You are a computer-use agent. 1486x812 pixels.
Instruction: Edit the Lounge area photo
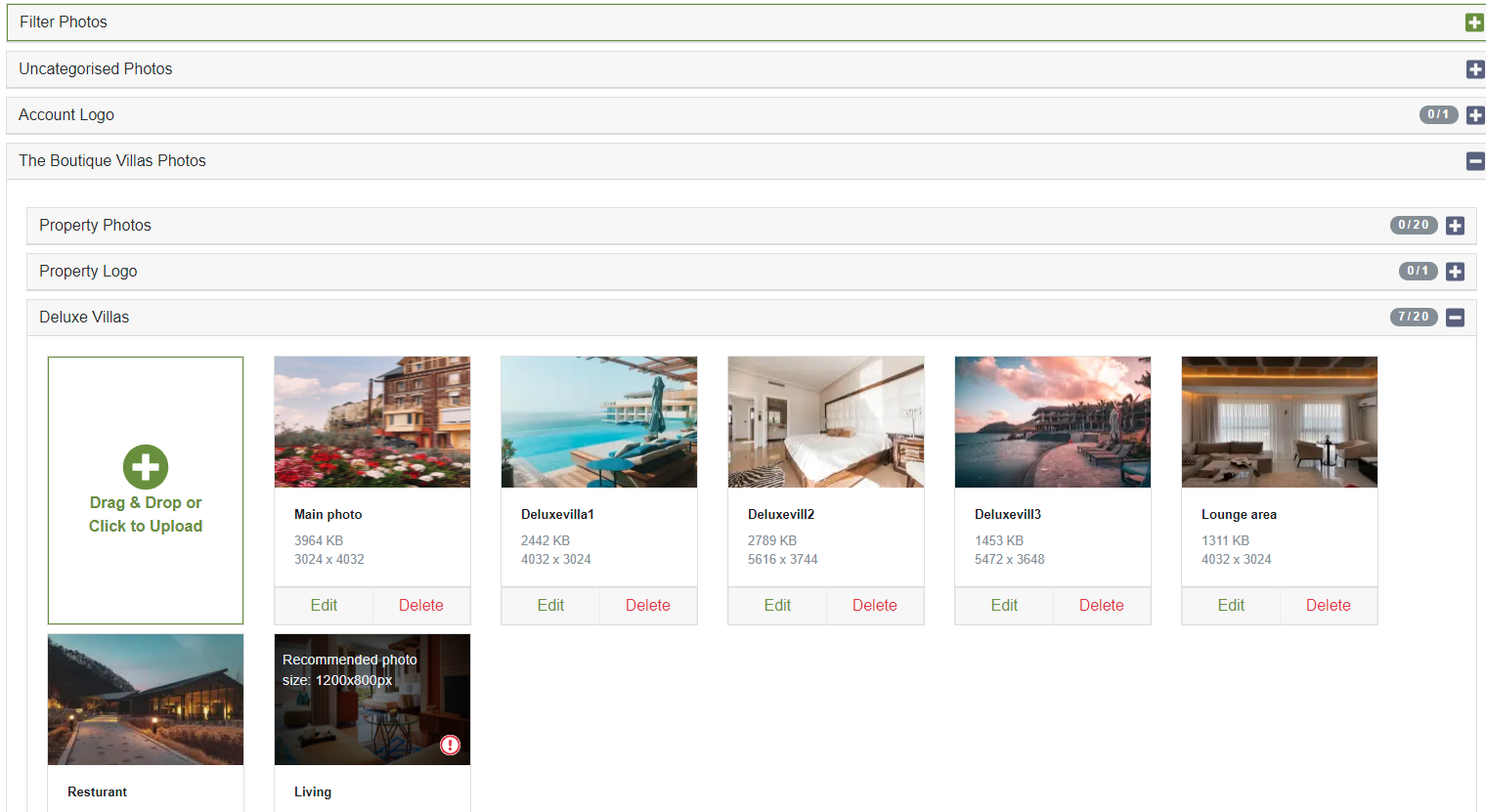click(x=1231, y=605)
